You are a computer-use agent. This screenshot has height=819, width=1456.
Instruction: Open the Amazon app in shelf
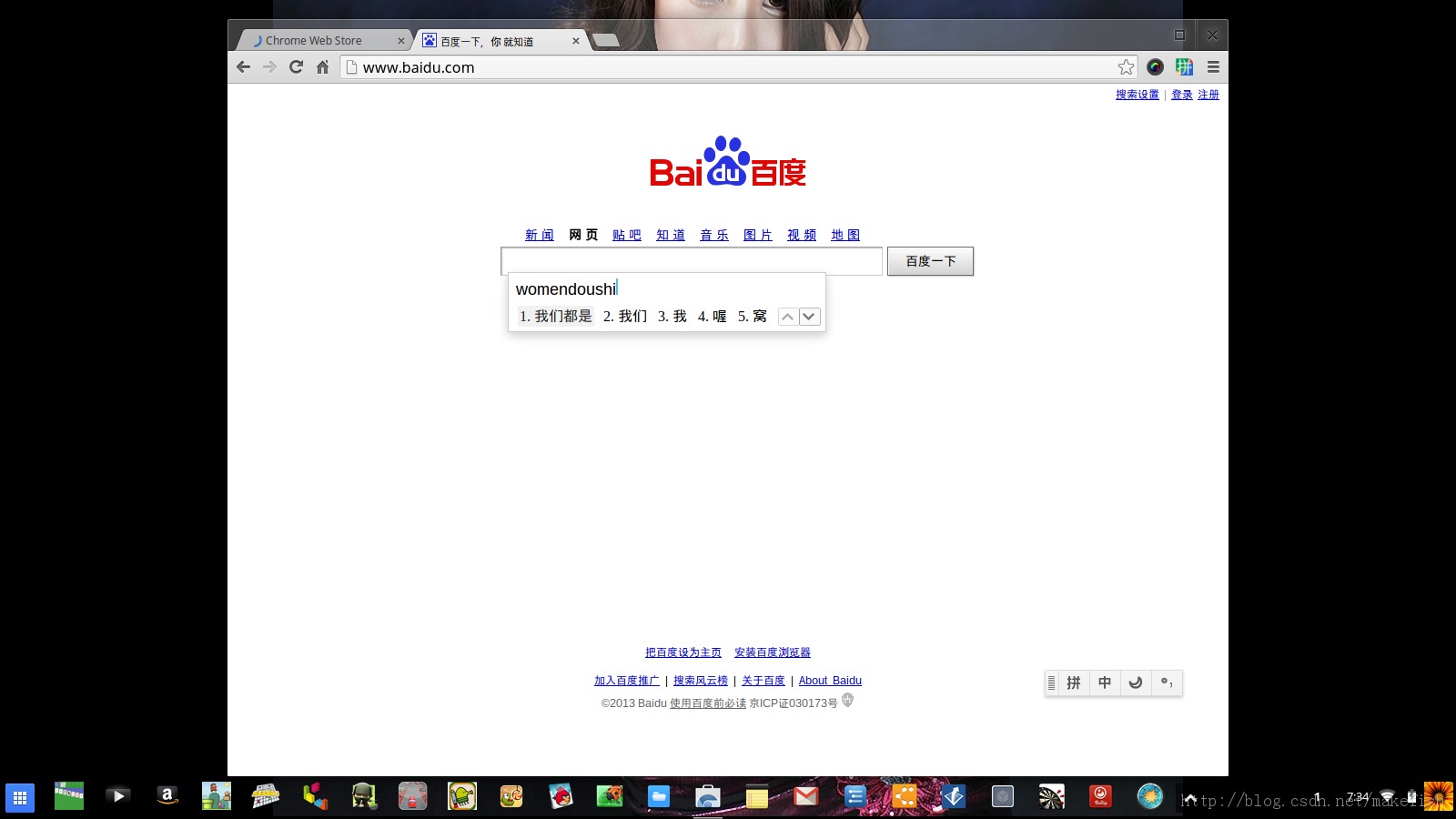click(x=167, y=796)
